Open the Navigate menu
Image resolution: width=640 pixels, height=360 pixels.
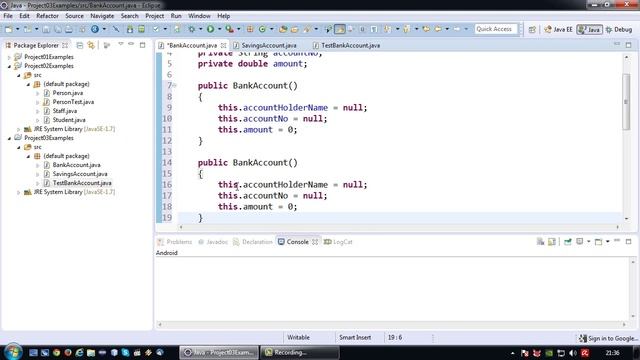tap(102, 16)
